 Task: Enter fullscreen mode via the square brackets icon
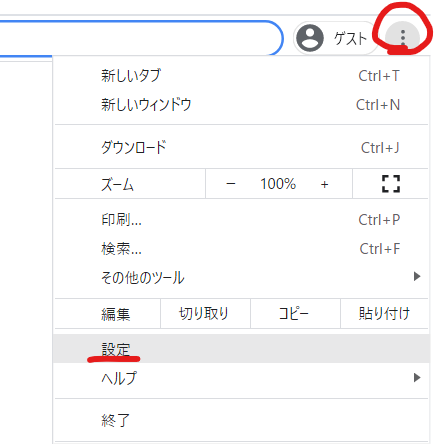pyautogui.click(x=391, y=184)
